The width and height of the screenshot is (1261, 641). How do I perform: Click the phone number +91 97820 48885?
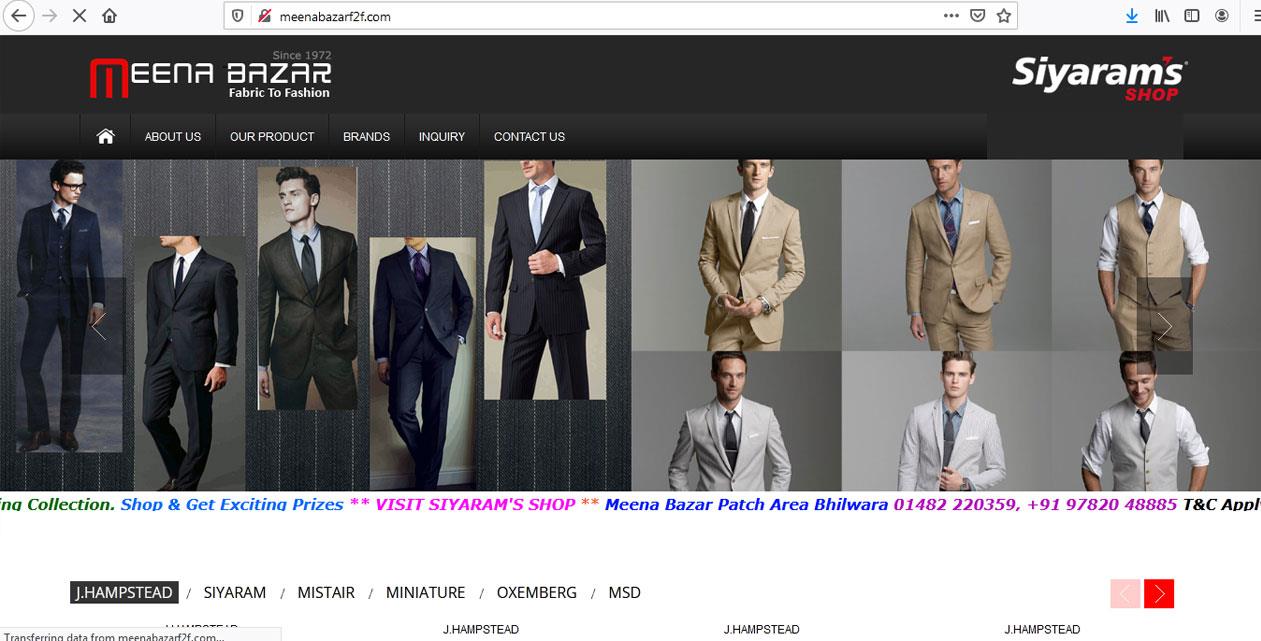click(1103, 505)
